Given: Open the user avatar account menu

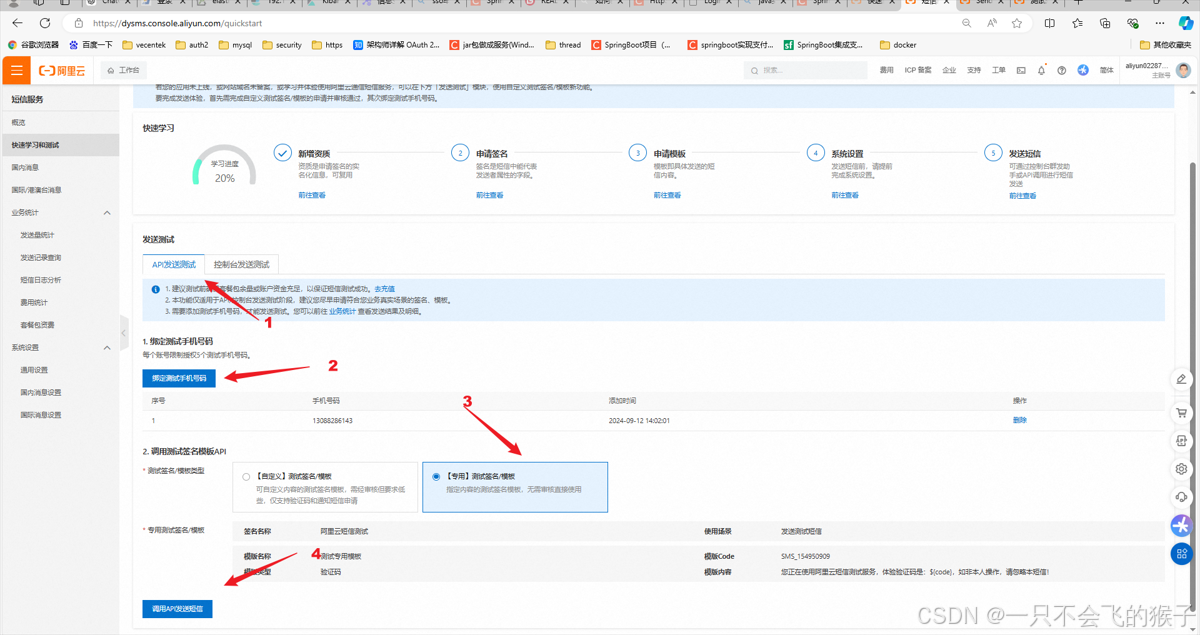Looking at the screenshot, I should [x=1184, y=70].
